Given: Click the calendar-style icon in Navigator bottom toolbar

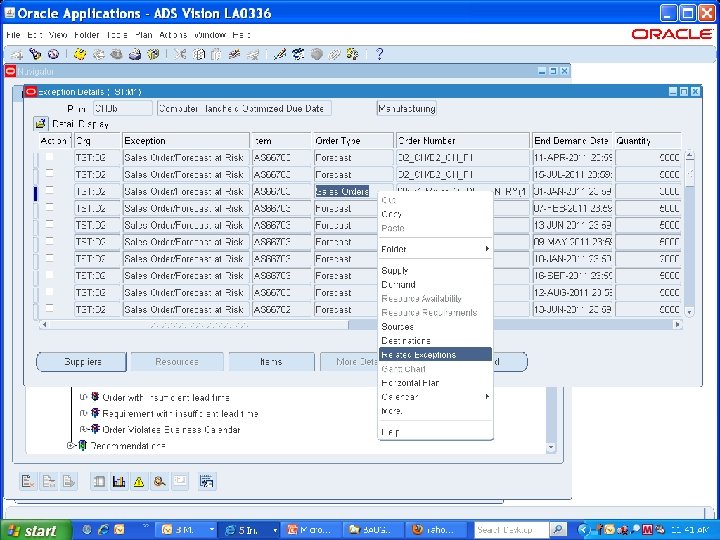Looking at the screenshot, I should click(206, 481).
